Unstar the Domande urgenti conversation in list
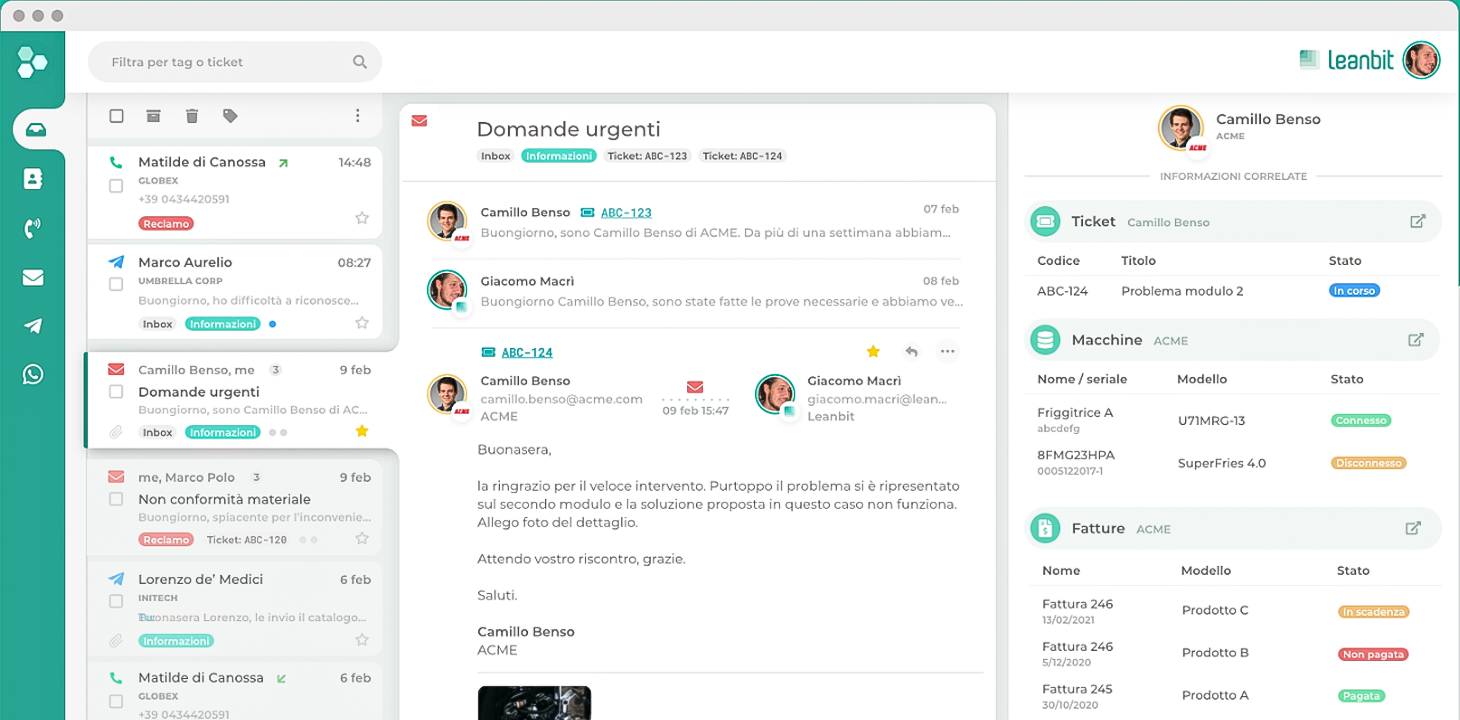This screenshot has width=1460, height=720. [x=362, y=431]
